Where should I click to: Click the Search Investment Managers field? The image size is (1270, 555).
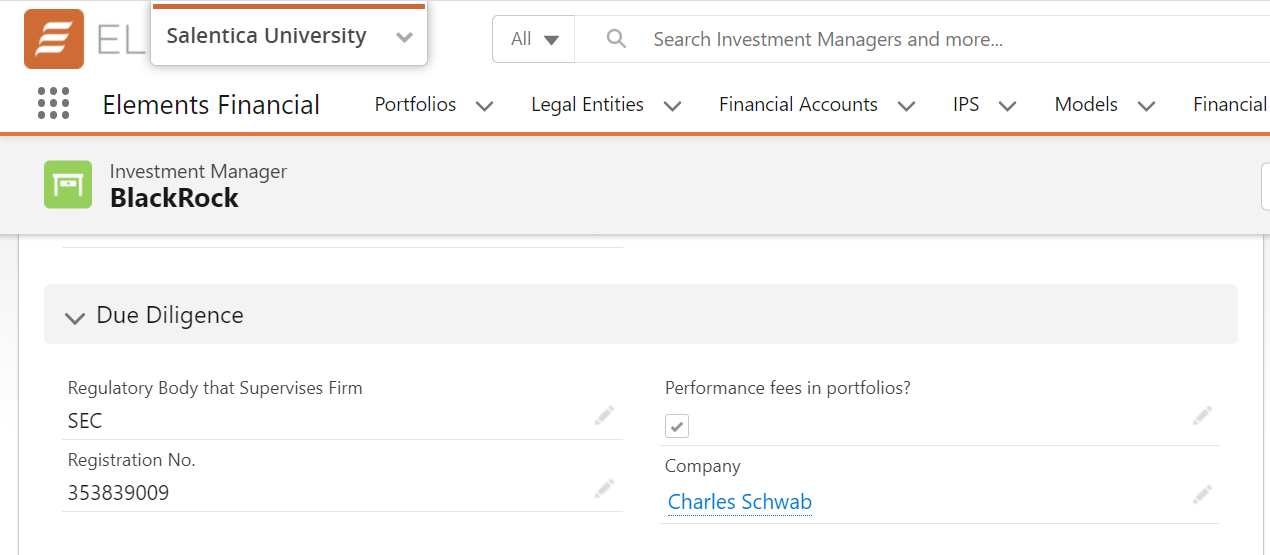900,39
